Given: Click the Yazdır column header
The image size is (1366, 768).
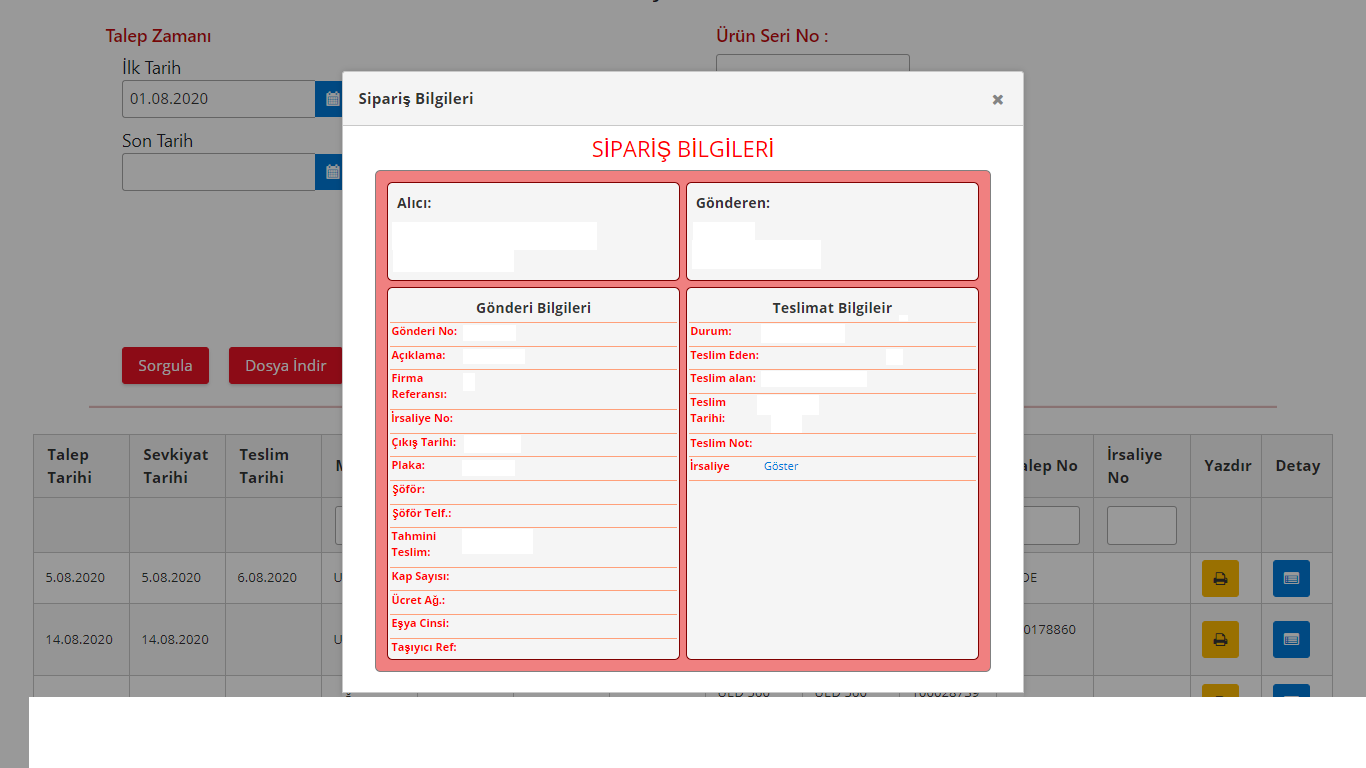Looking at the screenshot, I should [x=1226, y=466].
